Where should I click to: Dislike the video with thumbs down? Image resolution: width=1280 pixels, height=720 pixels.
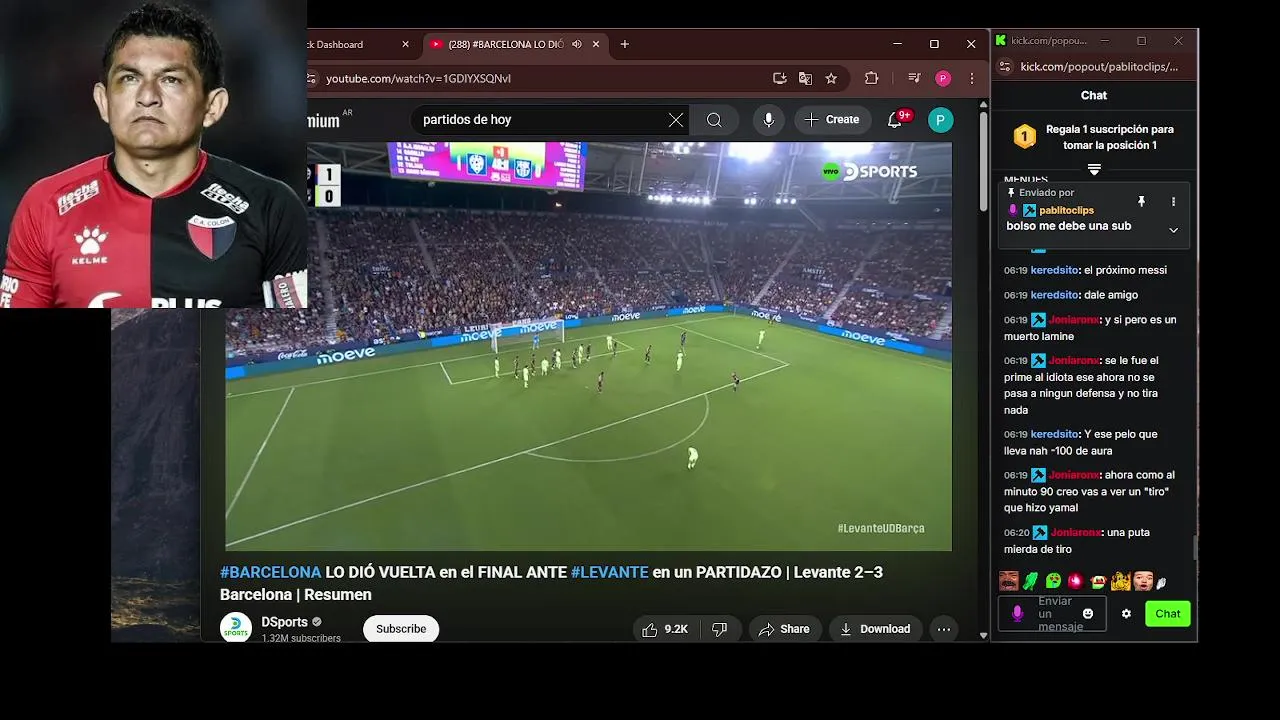click(719, 629)
